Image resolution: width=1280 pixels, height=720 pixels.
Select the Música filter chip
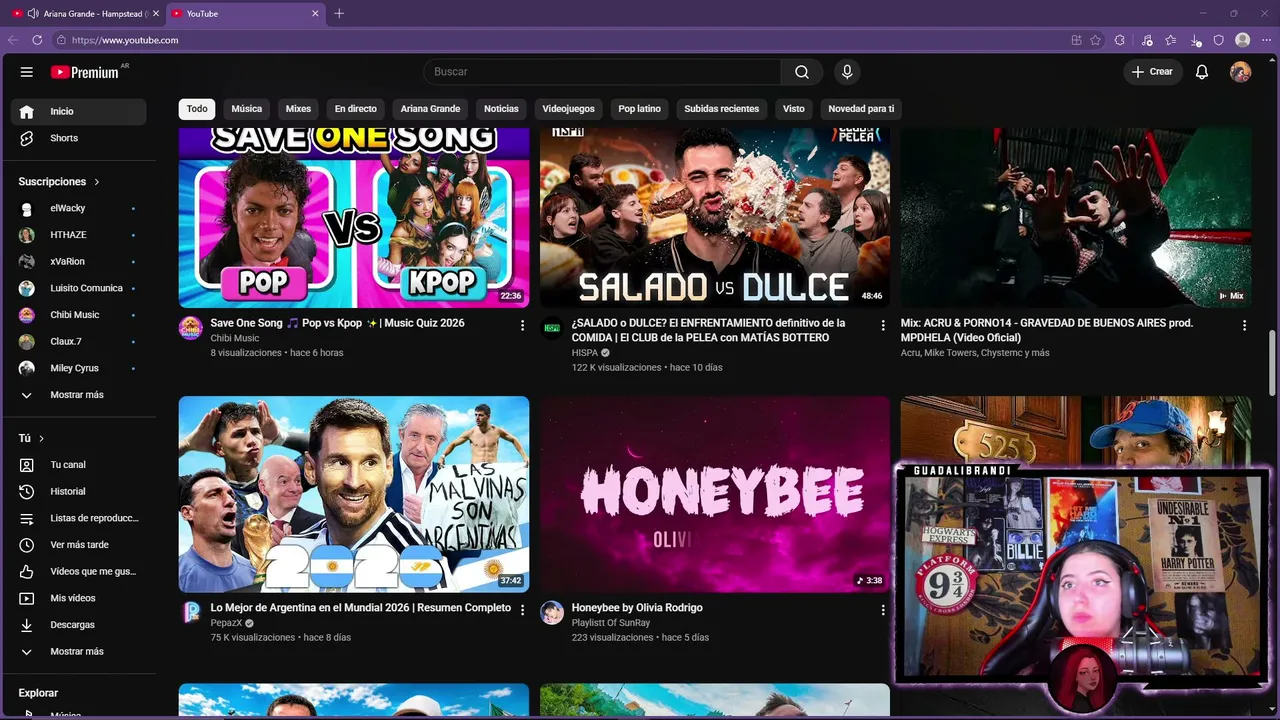point(247,109)
